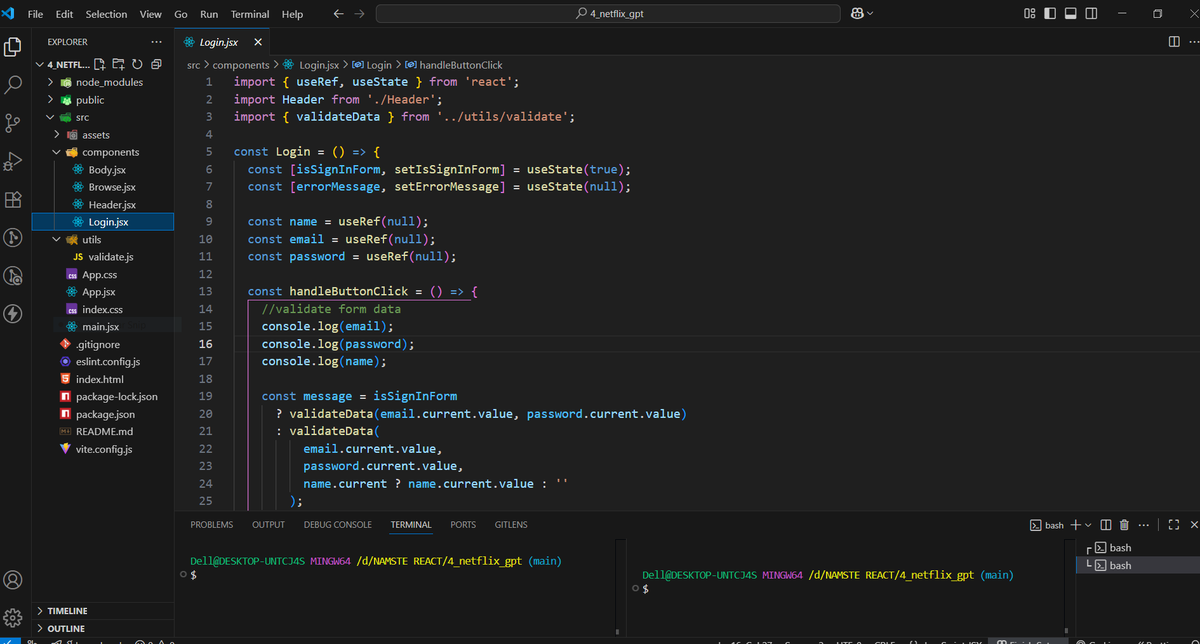Open package.json in Explorer

[x=103, y=414]
